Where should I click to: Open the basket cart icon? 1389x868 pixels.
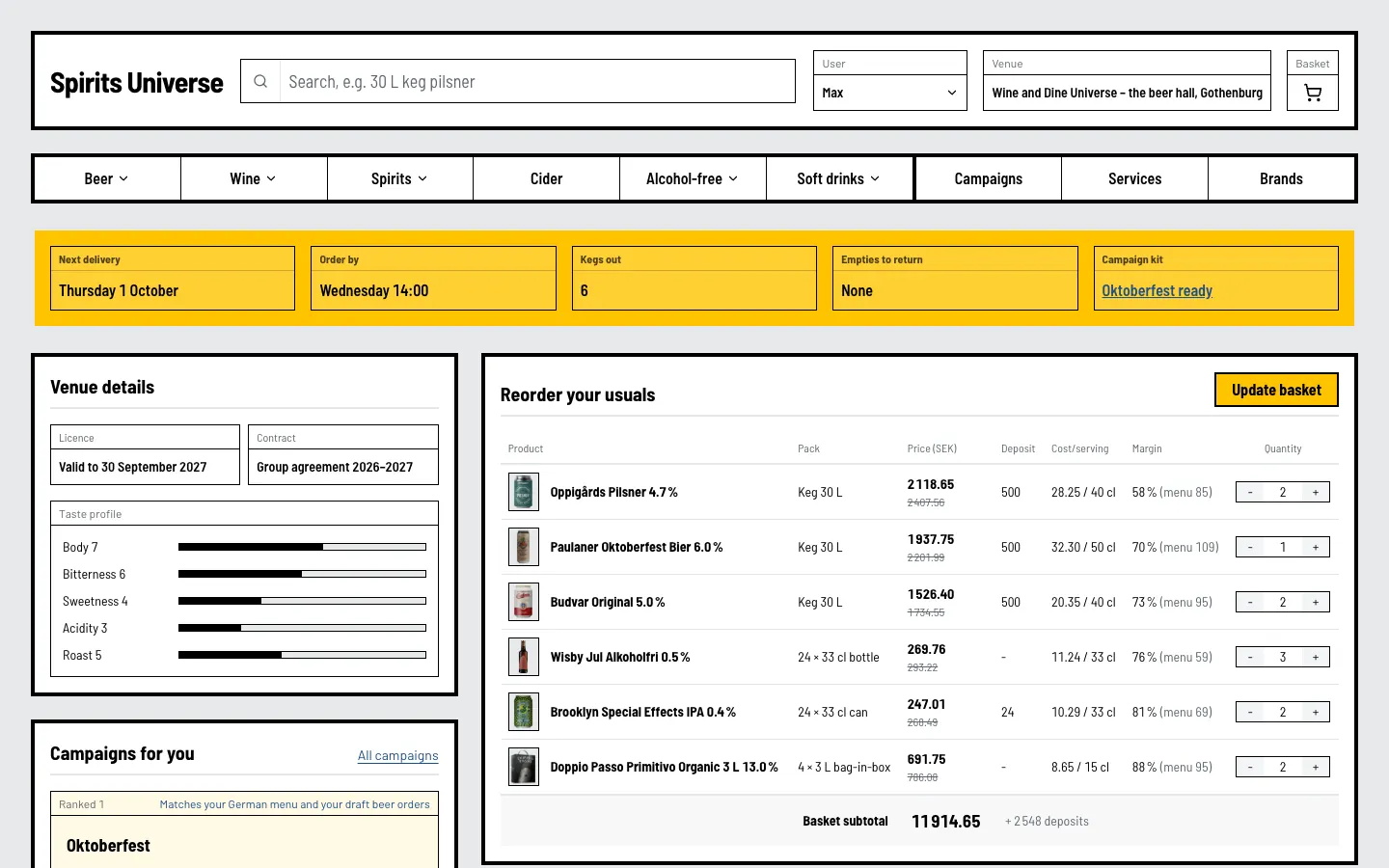click(1312, 93)
